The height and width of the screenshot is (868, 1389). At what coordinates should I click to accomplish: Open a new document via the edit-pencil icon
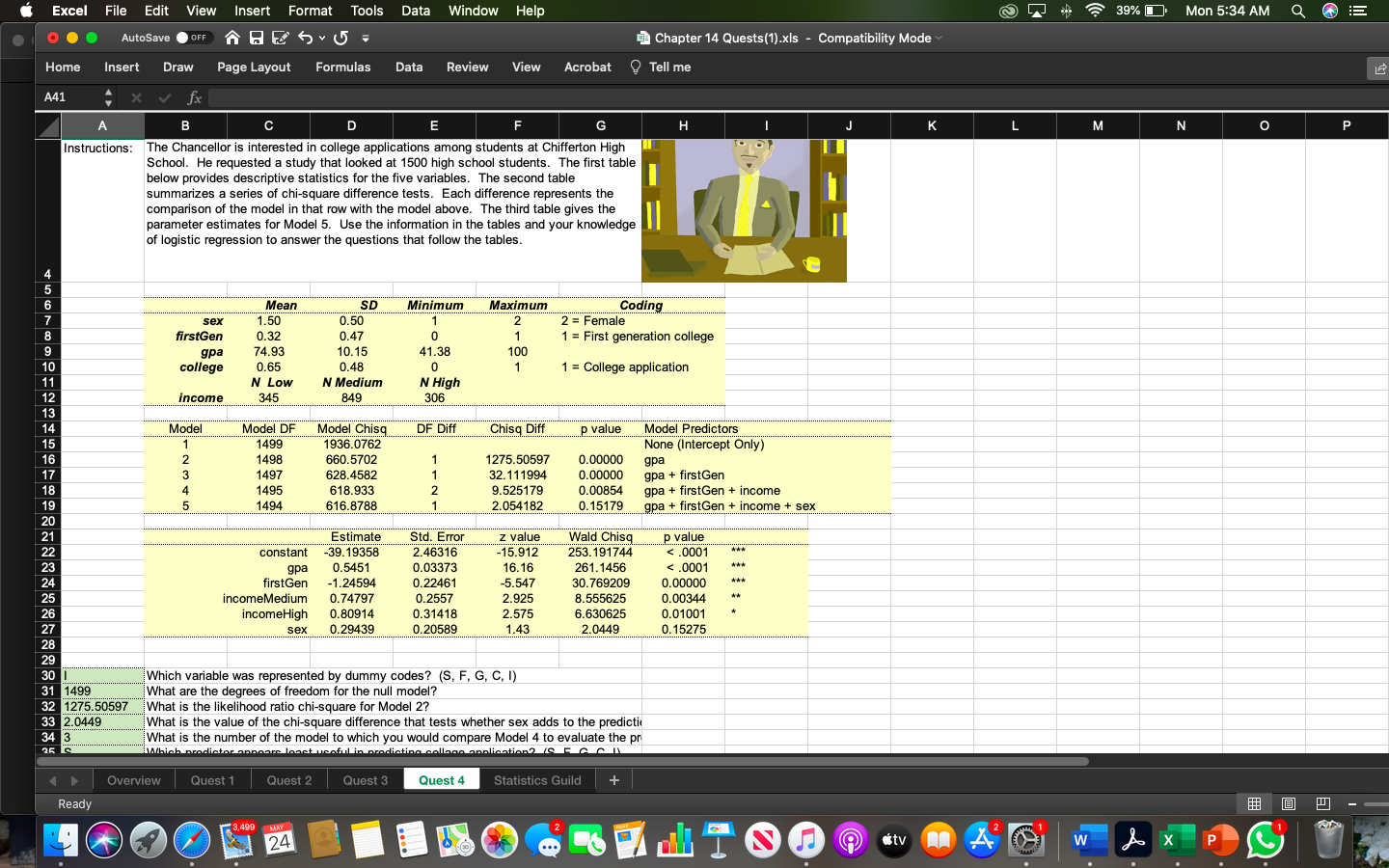pos(281,38)
